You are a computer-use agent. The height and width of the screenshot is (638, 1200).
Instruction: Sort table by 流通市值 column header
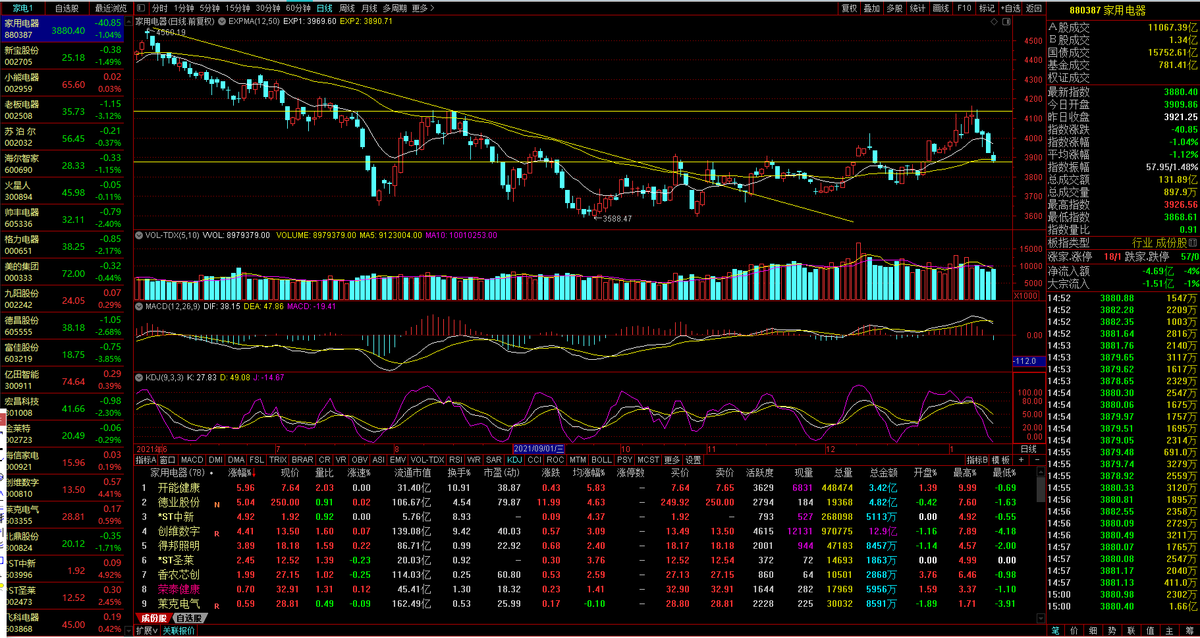tap(413, 472)
